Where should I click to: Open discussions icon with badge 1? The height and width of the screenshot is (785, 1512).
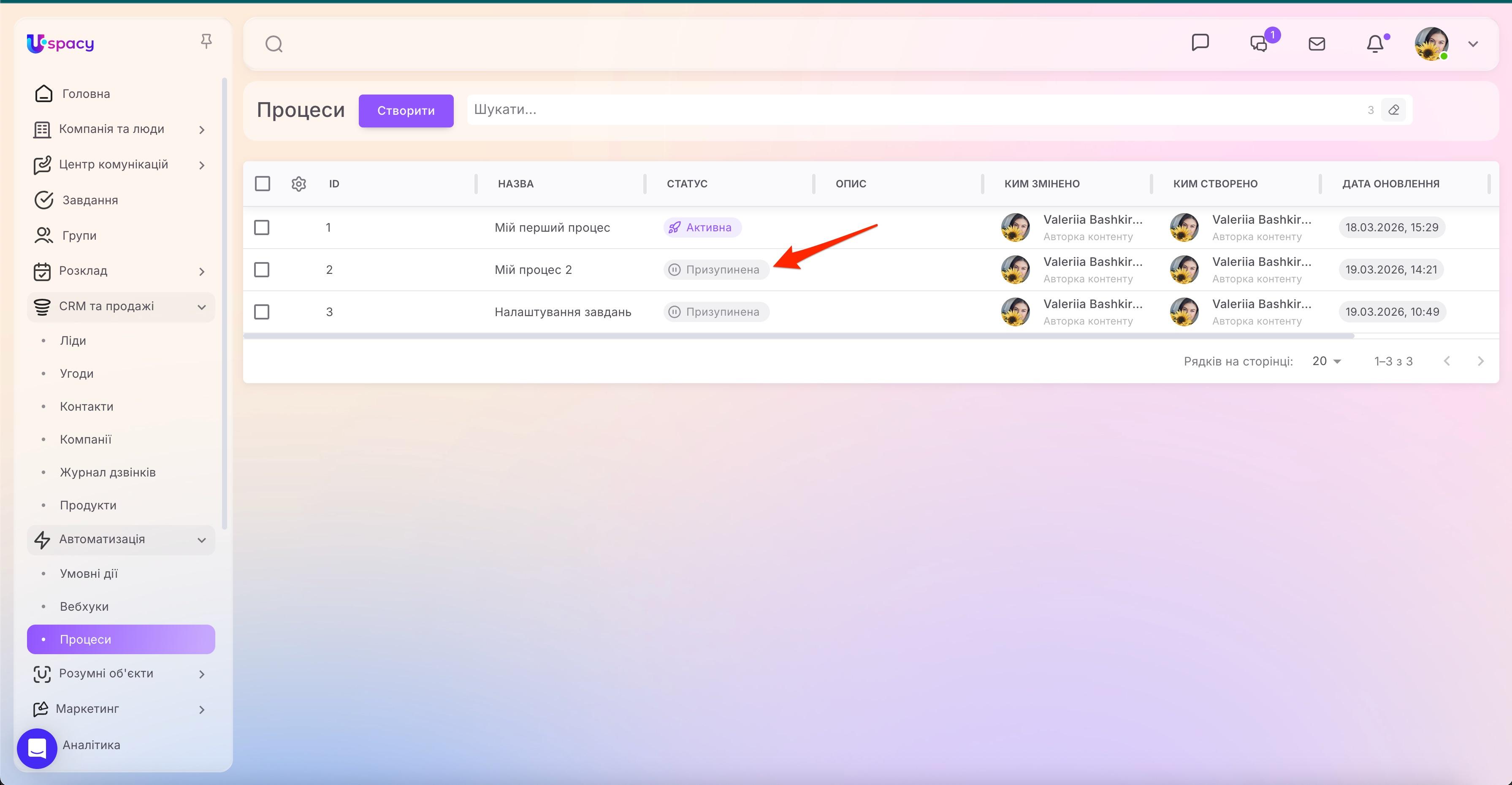[1258, 44]
